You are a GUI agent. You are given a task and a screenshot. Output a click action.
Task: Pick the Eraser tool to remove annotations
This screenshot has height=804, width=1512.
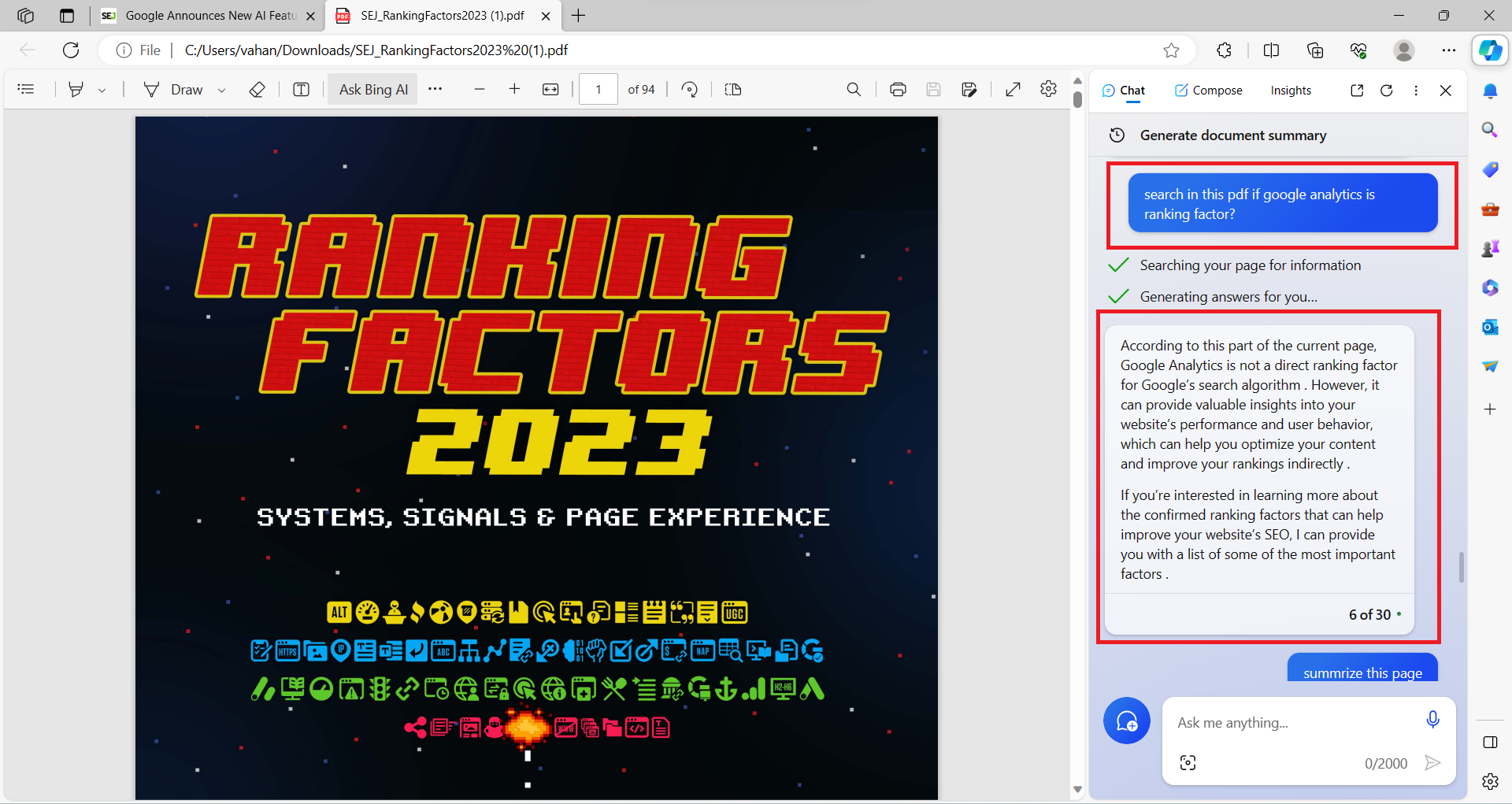pyautogui.click(x=257, y=89)
